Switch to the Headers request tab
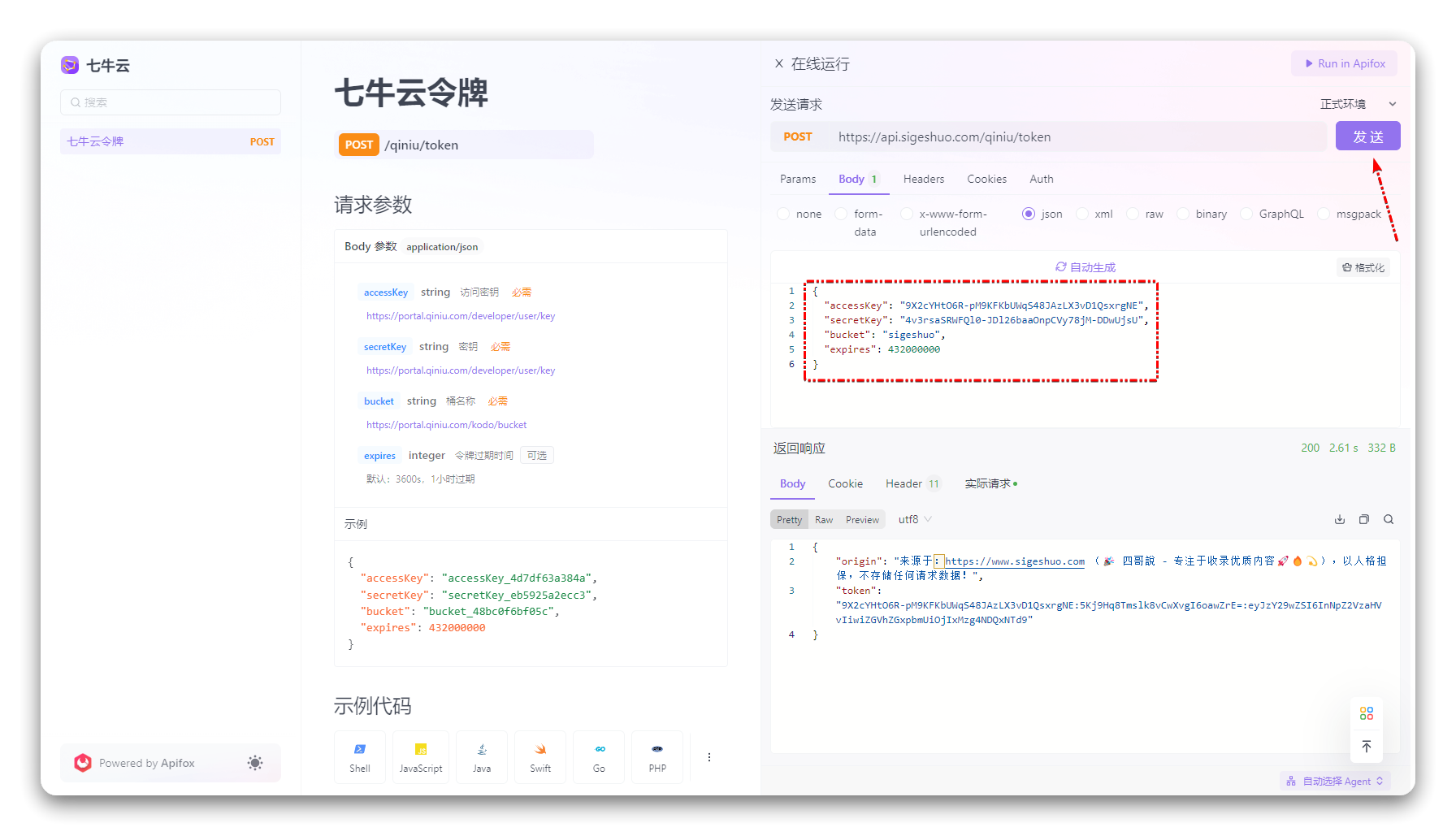Image resolution: width=1456 pixels, height=836 pixels. pyautogui.click(x=924, y=179)
